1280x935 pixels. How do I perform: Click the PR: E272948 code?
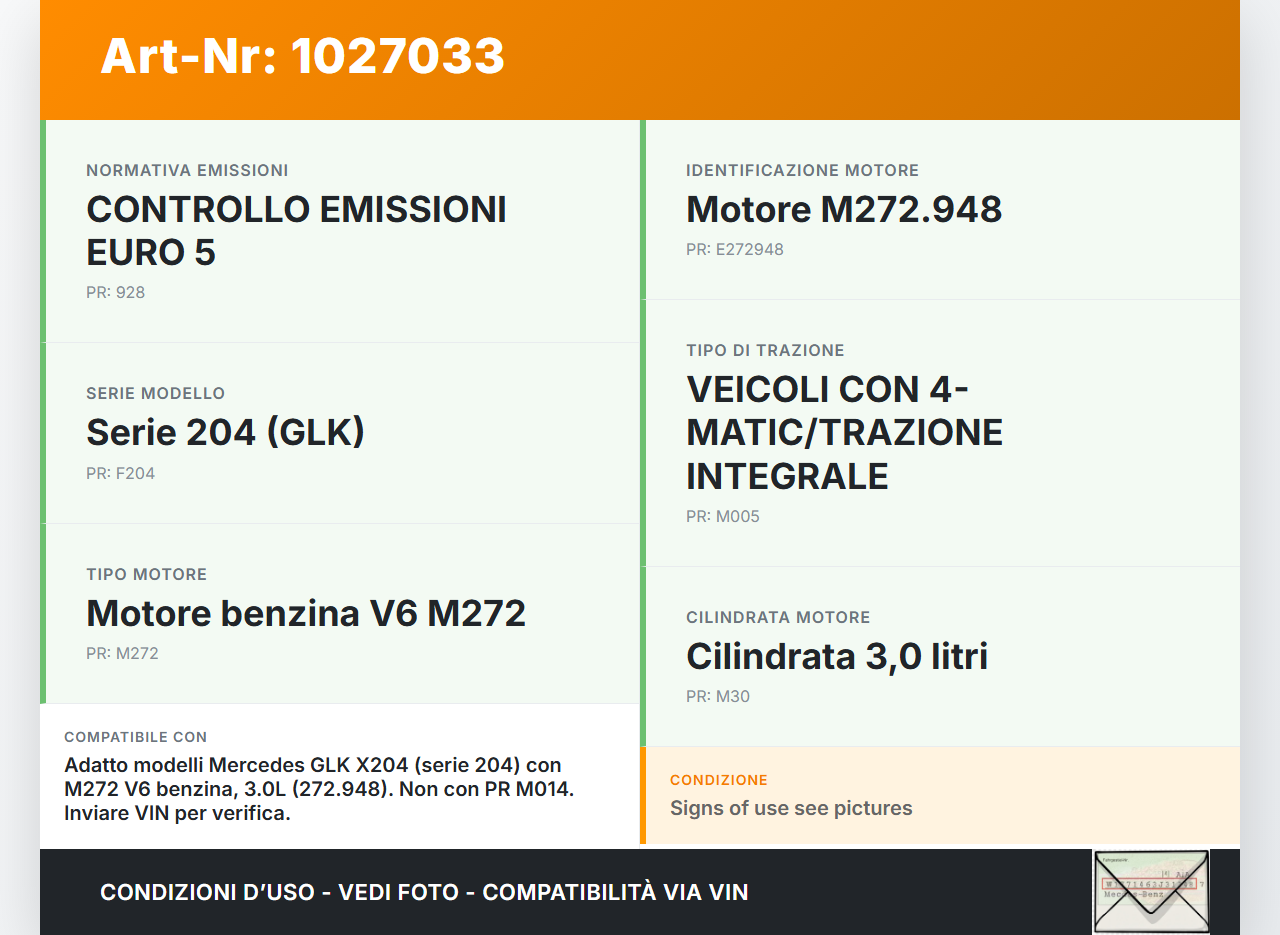[734, 250]
